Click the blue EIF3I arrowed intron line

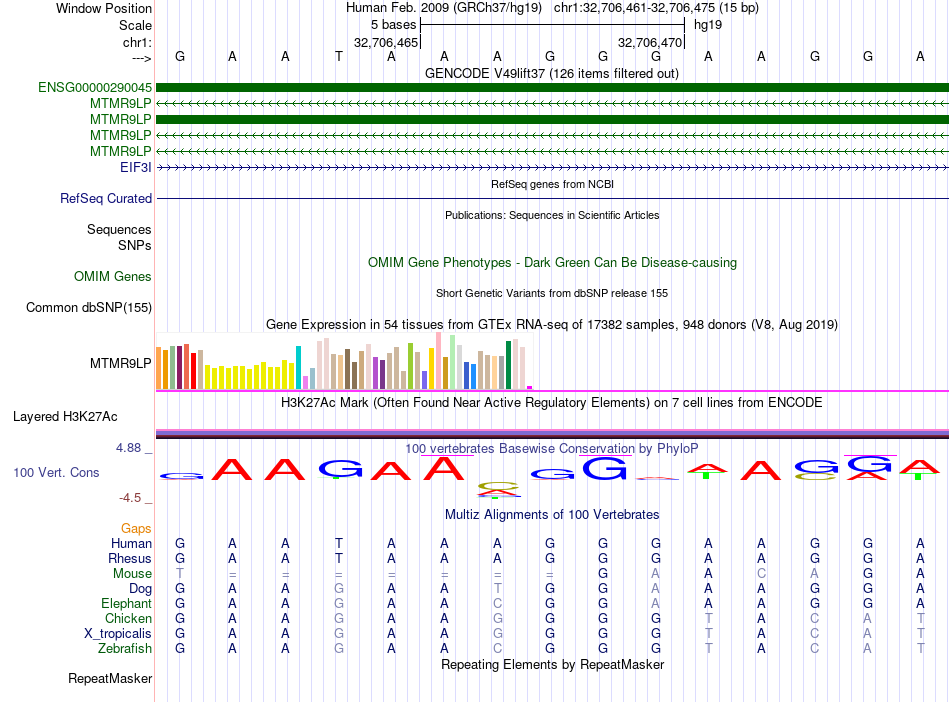552,167
